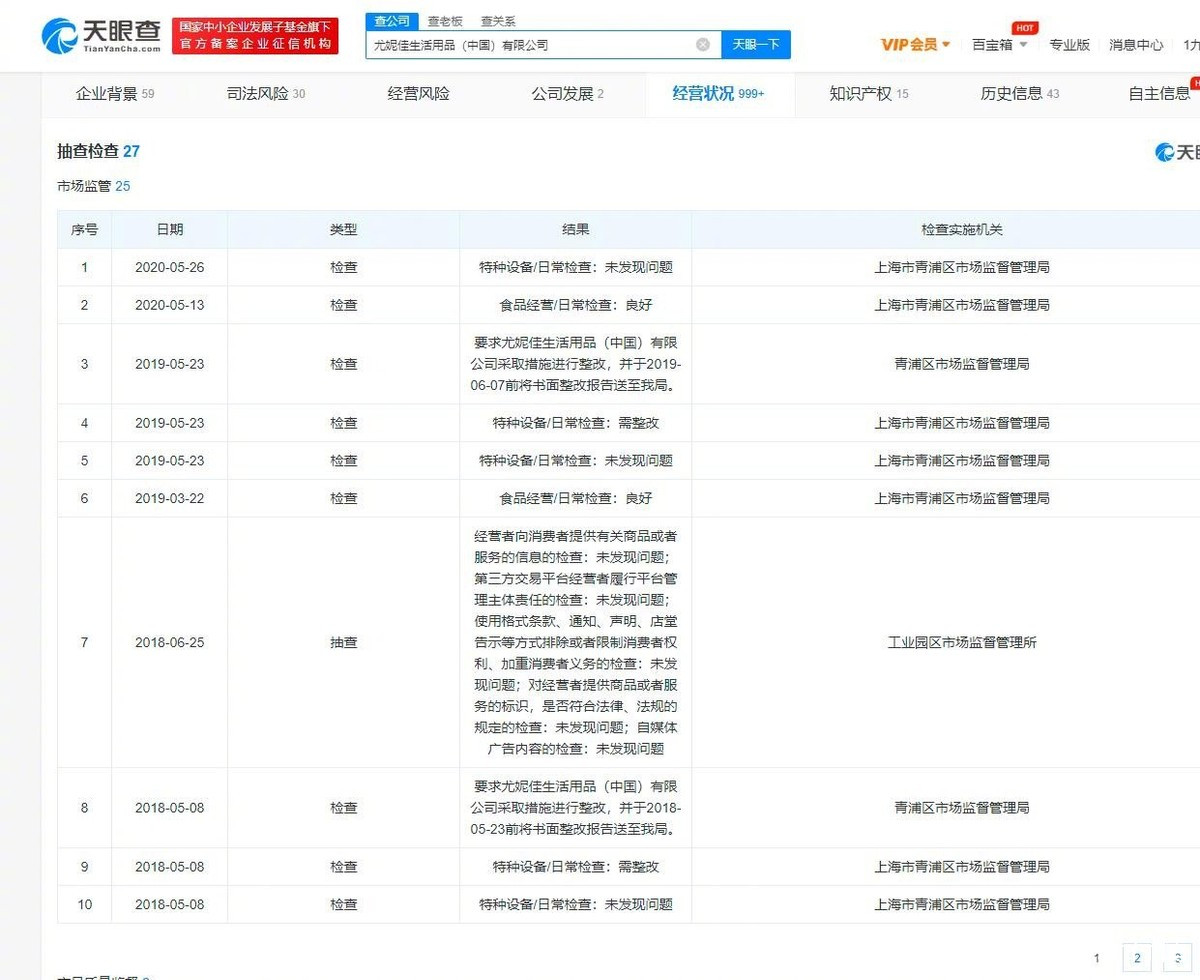The image size is (1200, 980).
Task: Switch to the 经营状况 tab
Action: tap(718, 94)
